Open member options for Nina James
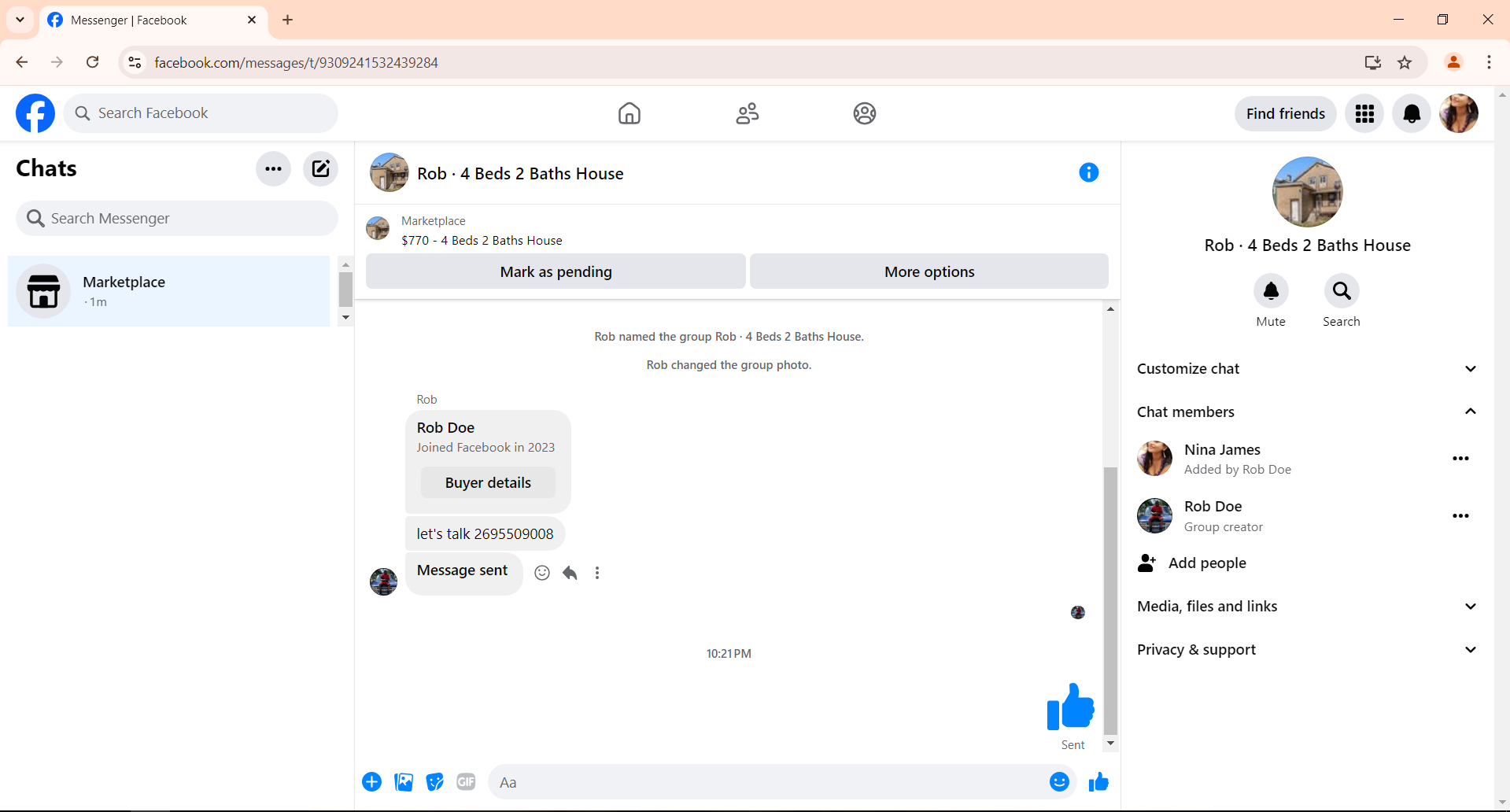This screenshot has height=812, width=1510. coord(1460,459)
